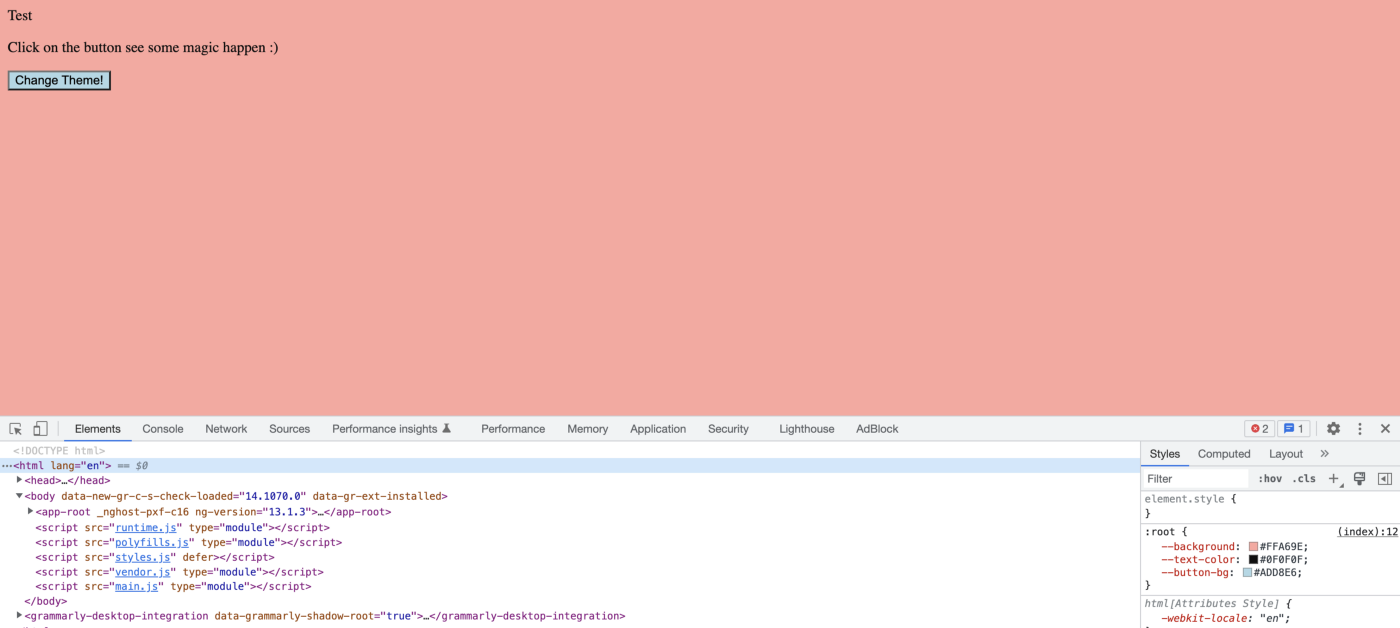The image size is (1400, 628).
Task: Open the polyfills.js script link
Action: coord(152,542)
